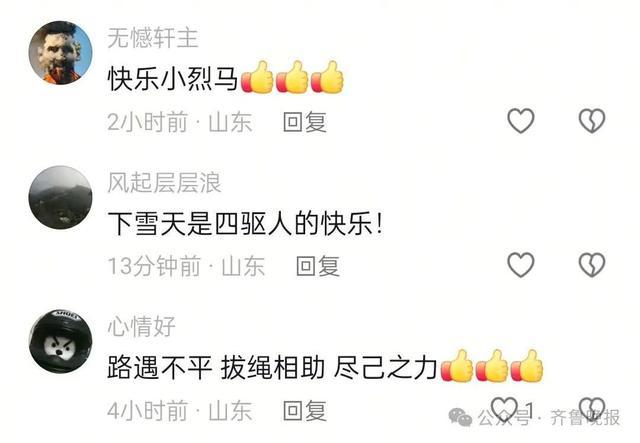The width and height of the screenshot is (640, 443).
Task: Open username 无憾轩主
Action: tap(153, 38)
